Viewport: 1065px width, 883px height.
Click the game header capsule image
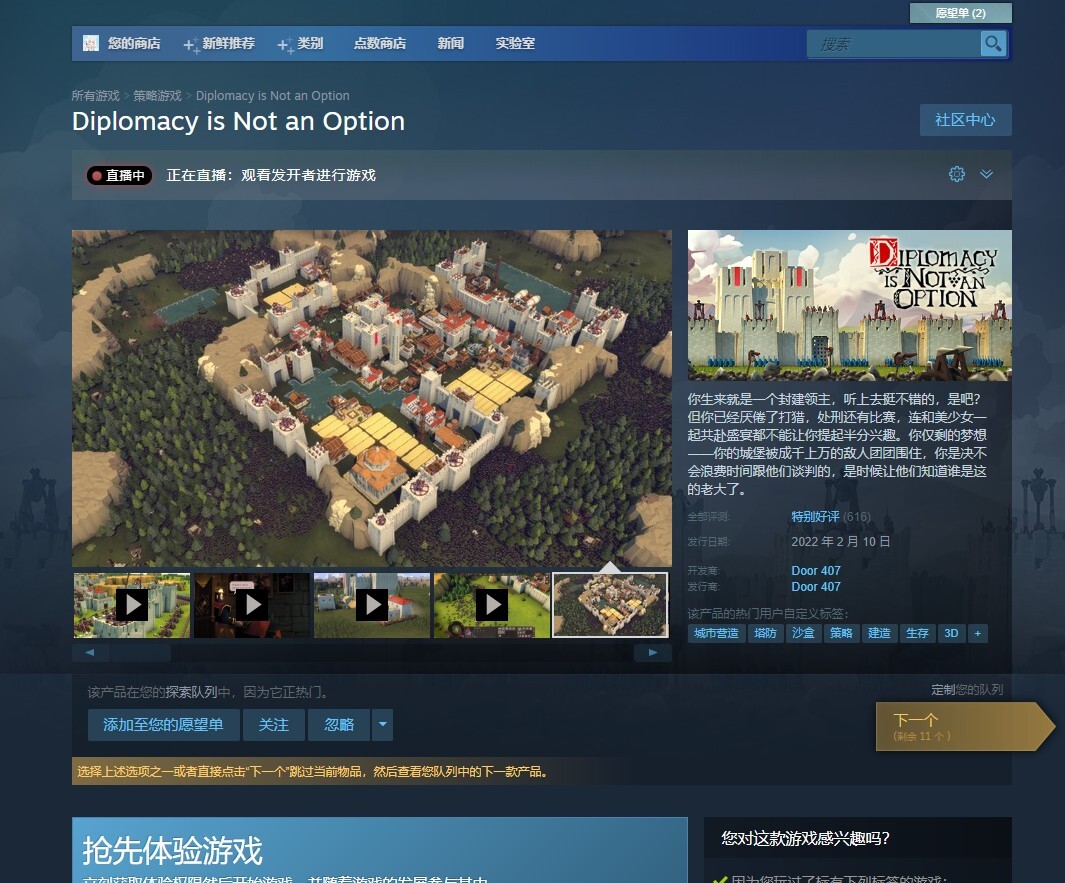coord(850,305)
